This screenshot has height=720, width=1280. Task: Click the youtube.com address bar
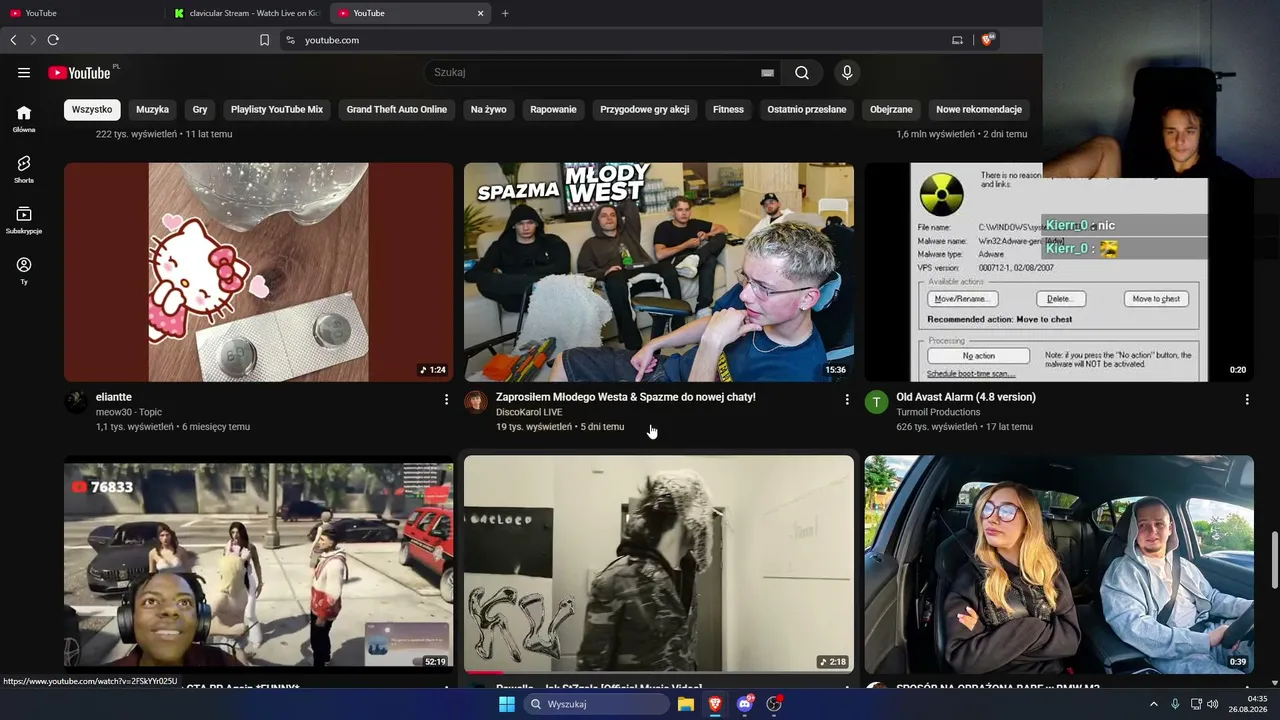click(x=610, y=40)
